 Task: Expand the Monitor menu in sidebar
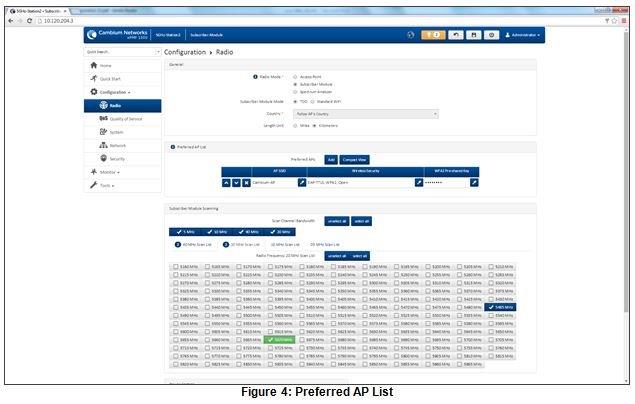click(106, 172)
